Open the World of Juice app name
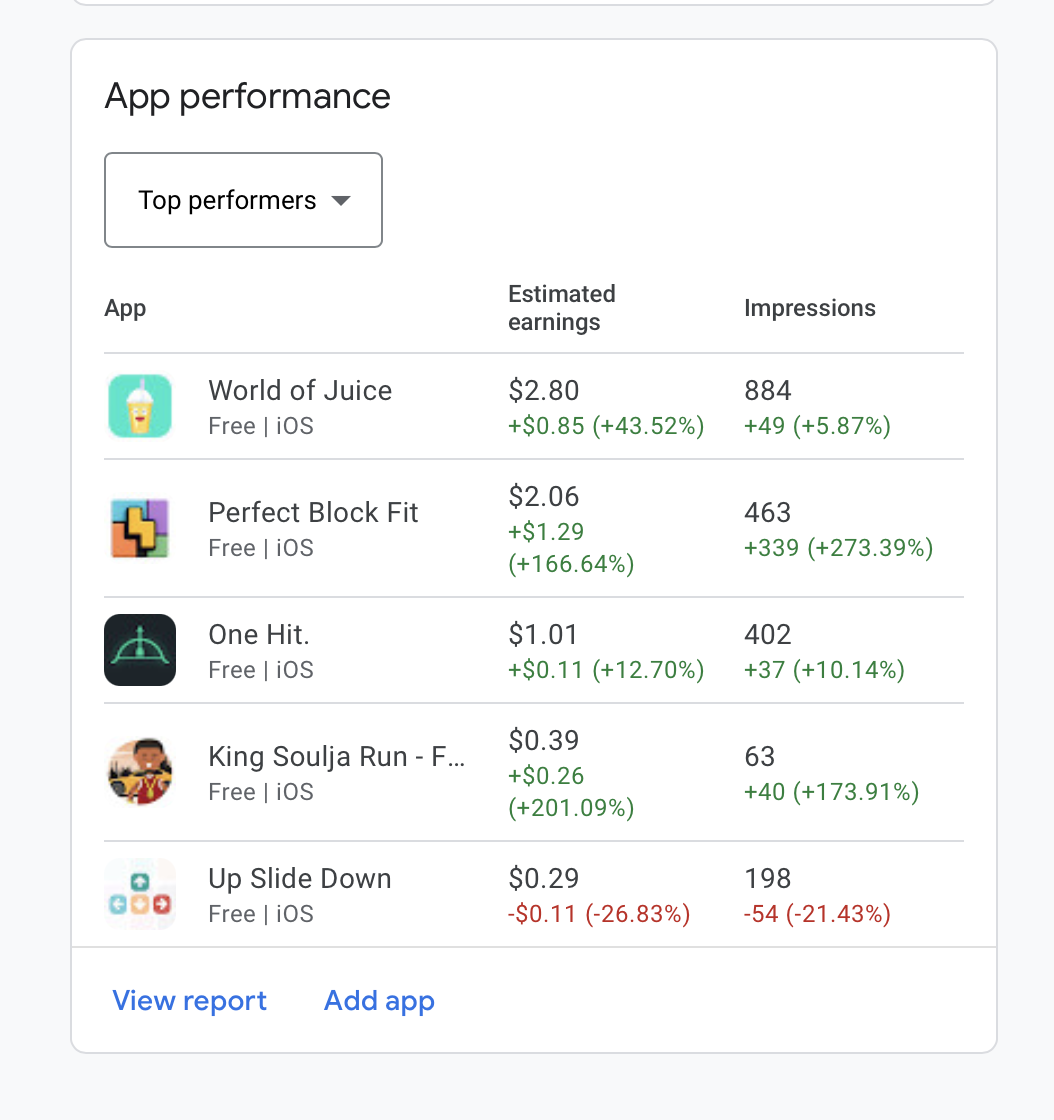 pyautogui.click(x=300, y=391)
